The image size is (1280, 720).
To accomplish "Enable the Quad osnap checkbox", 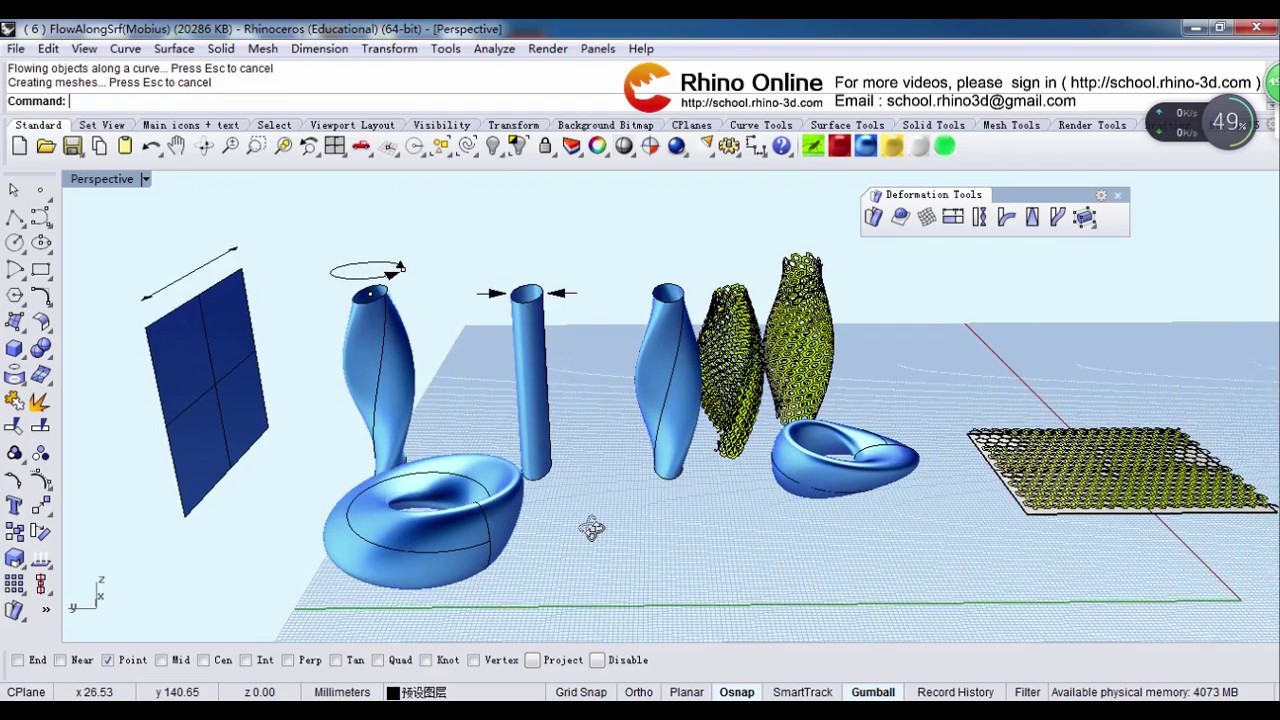I will click(x=378, y=660).
